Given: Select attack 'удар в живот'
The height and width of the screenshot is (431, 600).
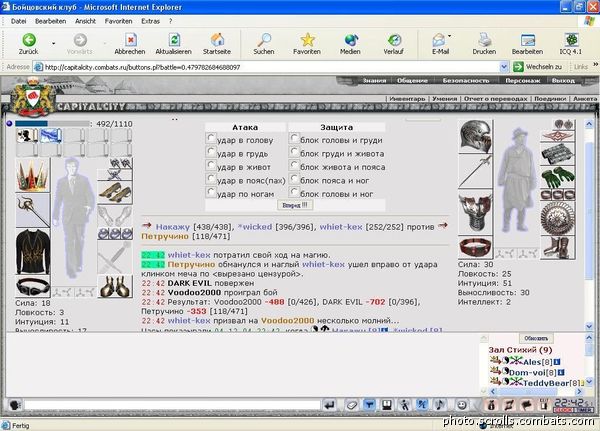Looking at the screenshot, I should 211,165.
